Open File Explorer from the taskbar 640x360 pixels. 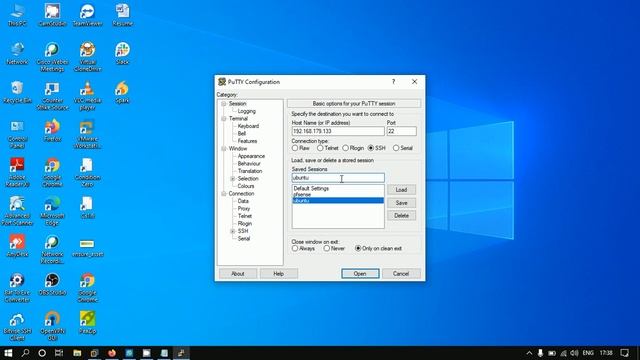point(77,353)
